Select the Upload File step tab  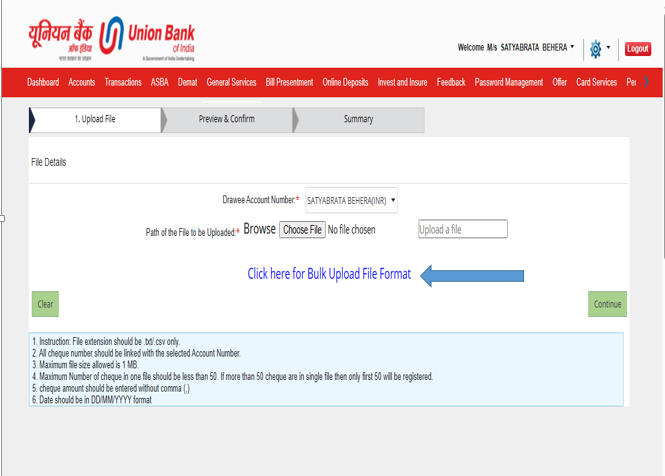pos(96,119)
